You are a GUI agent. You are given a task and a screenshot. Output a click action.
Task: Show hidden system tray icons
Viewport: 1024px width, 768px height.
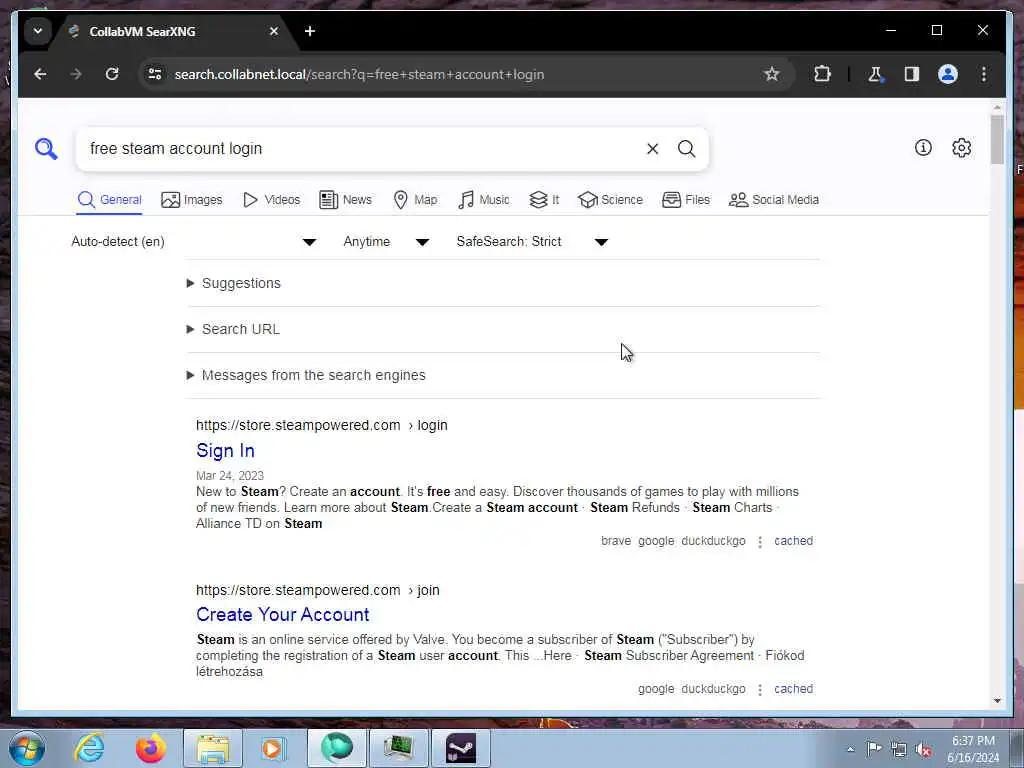pos(850,750)
